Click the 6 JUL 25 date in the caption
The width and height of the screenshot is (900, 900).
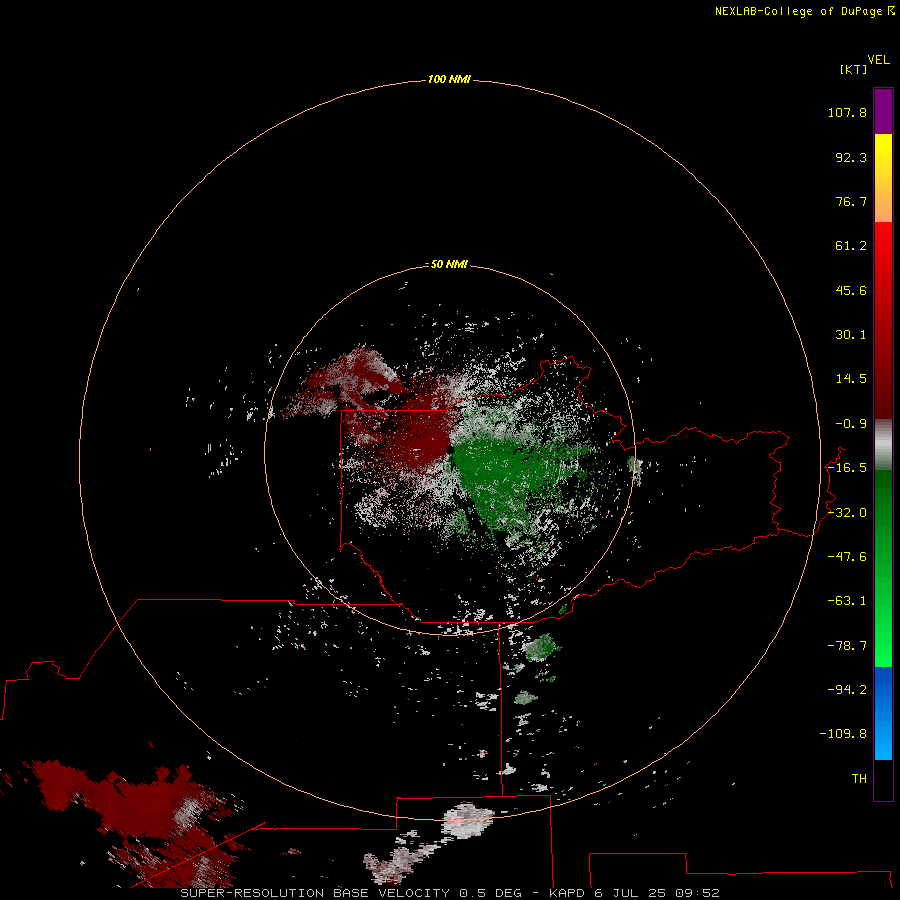point(631,893)
